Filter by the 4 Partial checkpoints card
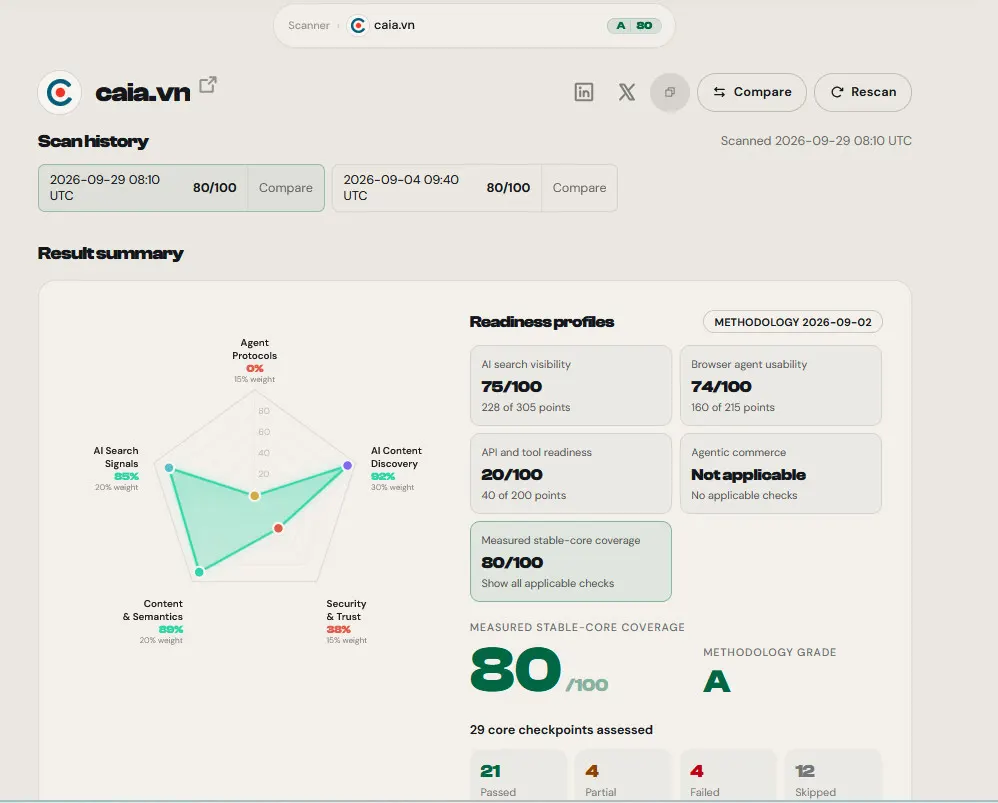 [x=623, y=776]
